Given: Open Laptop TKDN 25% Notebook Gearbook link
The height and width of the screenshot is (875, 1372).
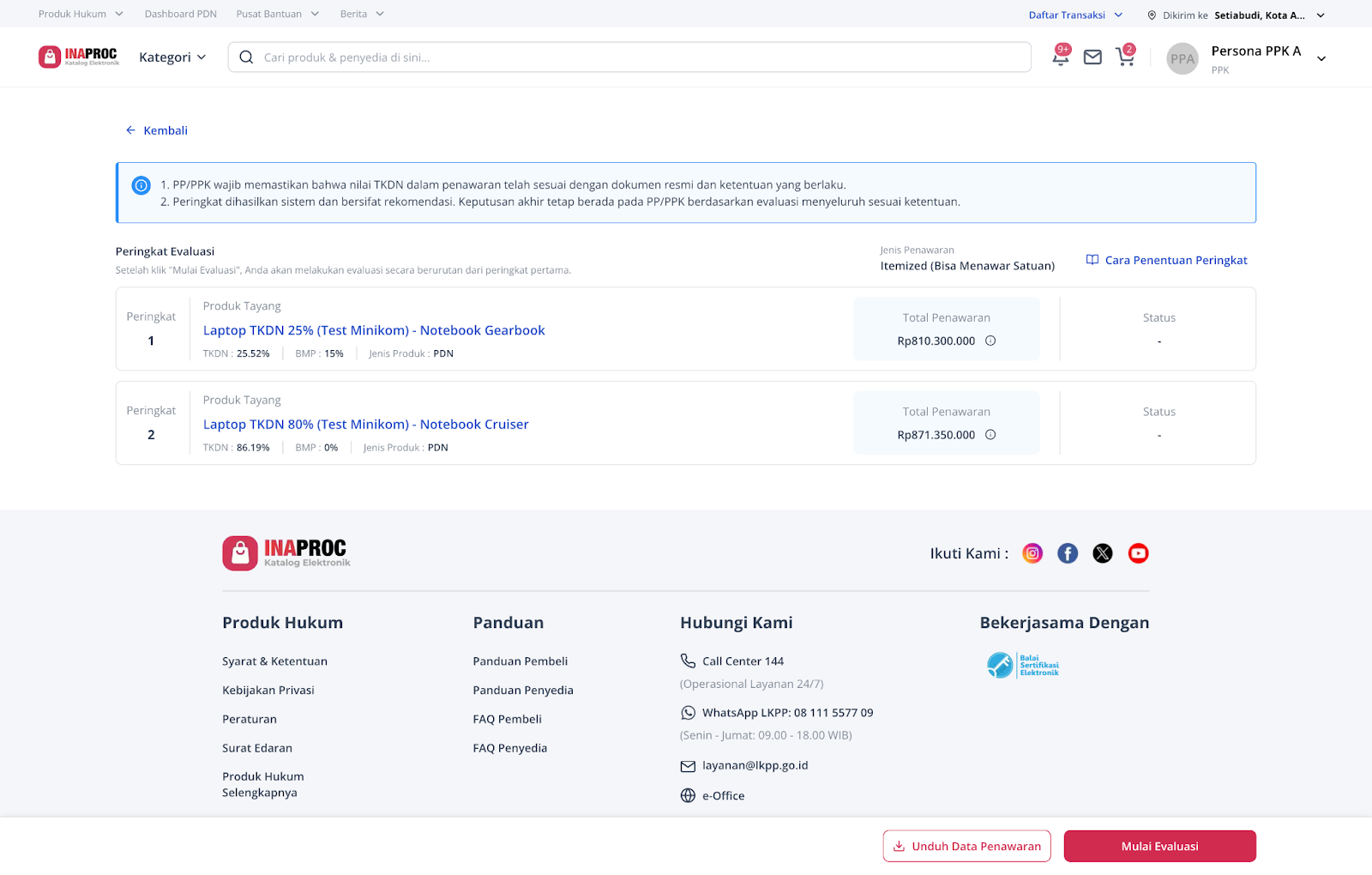Looking at the screenshot, I should (x=374, y=330).
